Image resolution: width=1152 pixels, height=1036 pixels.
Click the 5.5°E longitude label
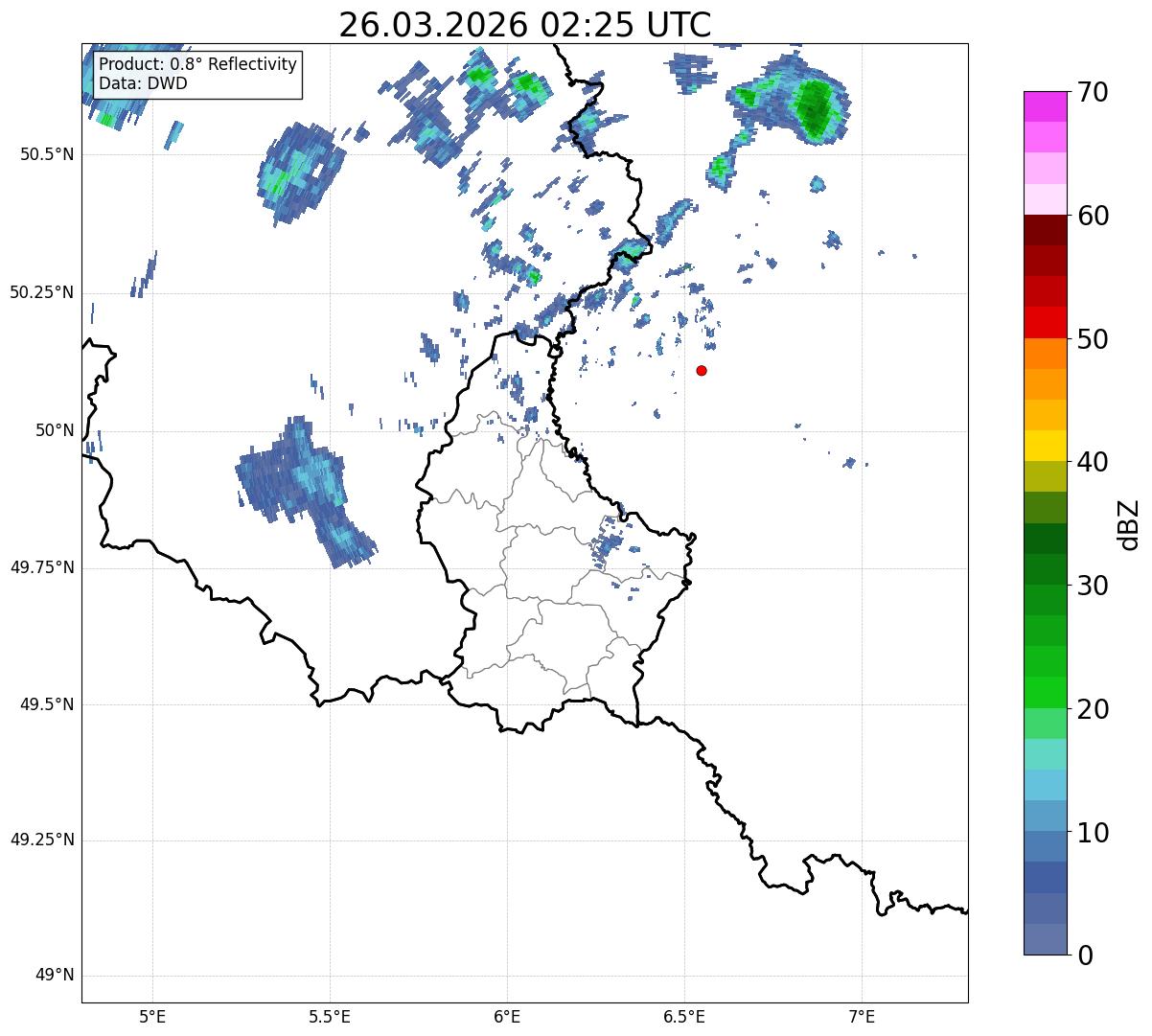click(330, 1018)
